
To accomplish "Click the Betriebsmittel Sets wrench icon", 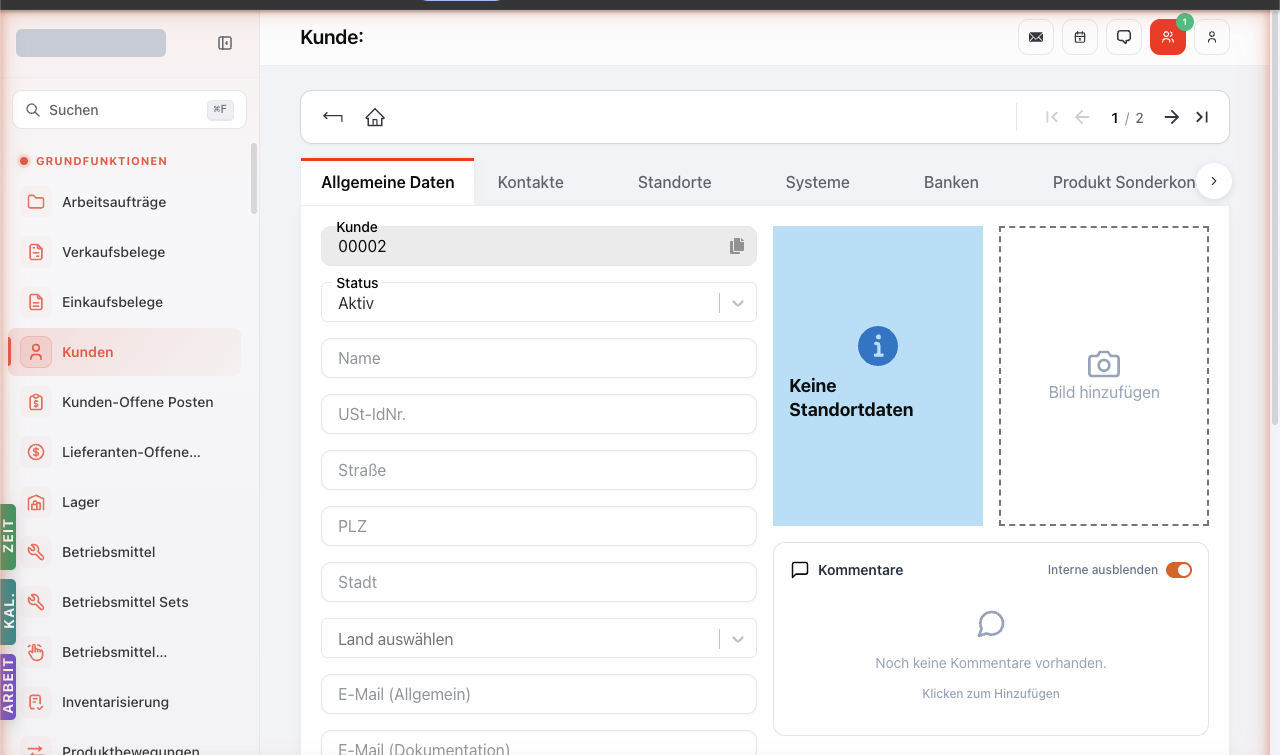I will [36, 602].
